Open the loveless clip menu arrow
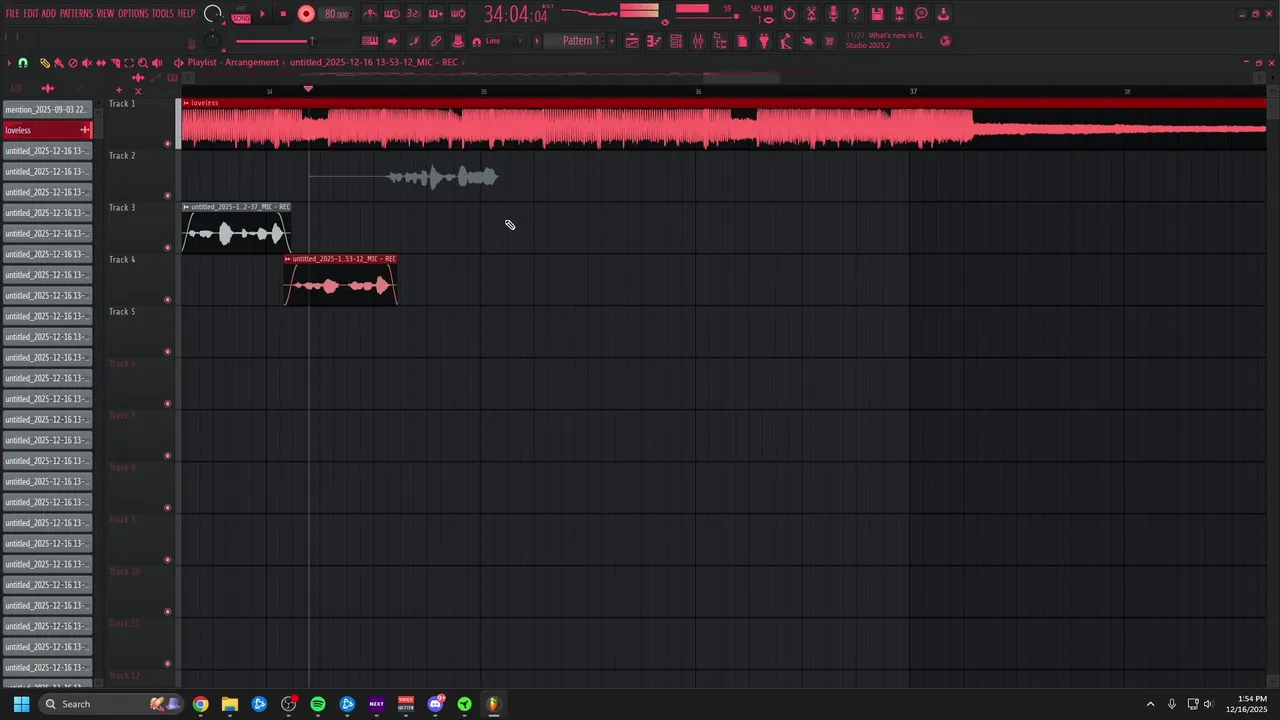The width and height of the screenshot is (1280, 720). (x=186, y=103)
